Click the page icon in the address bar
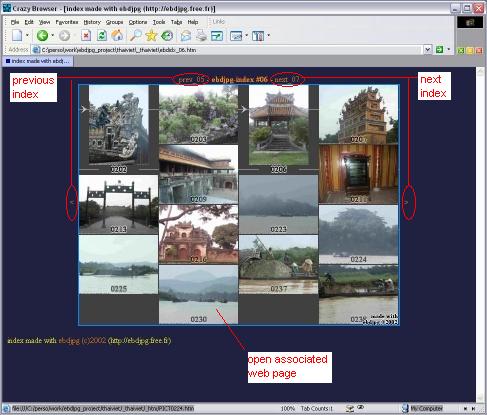Viewport: 487px width, 415px height. click(36, 50)
